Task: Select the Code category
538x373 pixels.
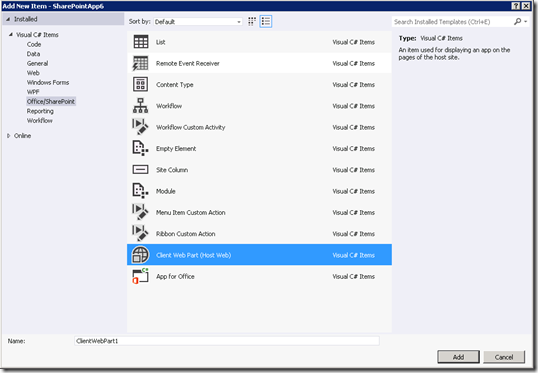Action: (34, 44)
